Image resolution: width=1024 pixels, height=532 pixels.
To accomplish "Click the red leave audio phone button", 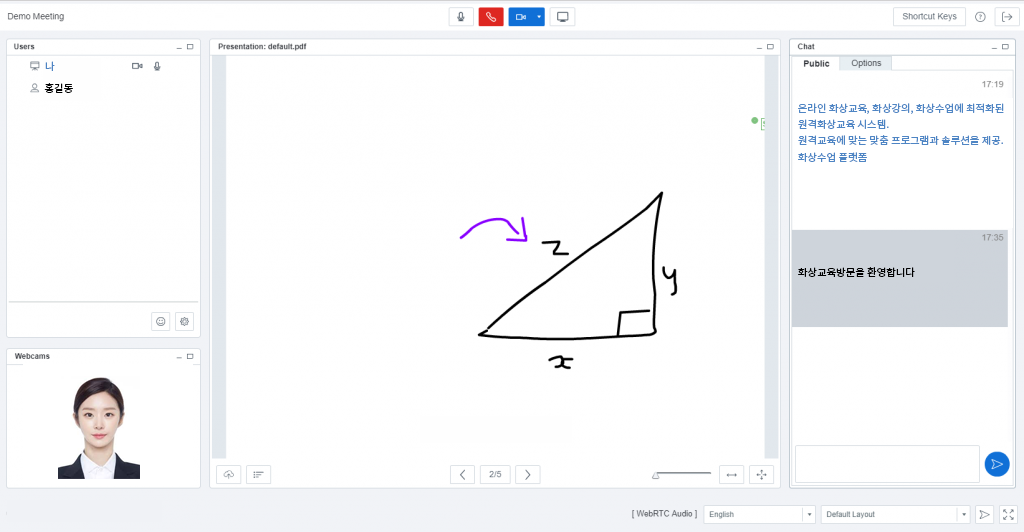I will 491,17.
